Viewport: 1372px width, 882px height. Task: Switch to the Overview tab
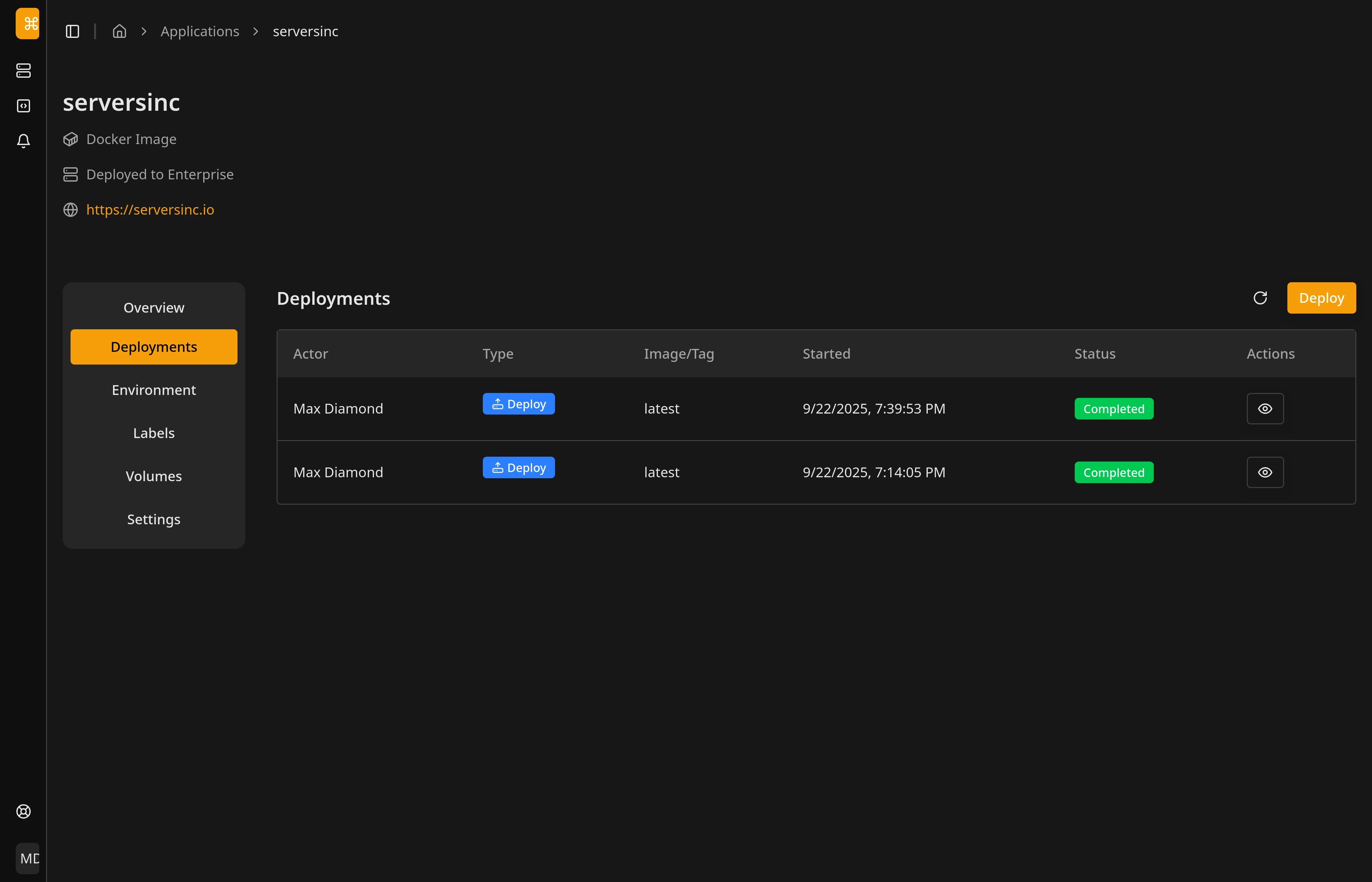click(154, 307)
